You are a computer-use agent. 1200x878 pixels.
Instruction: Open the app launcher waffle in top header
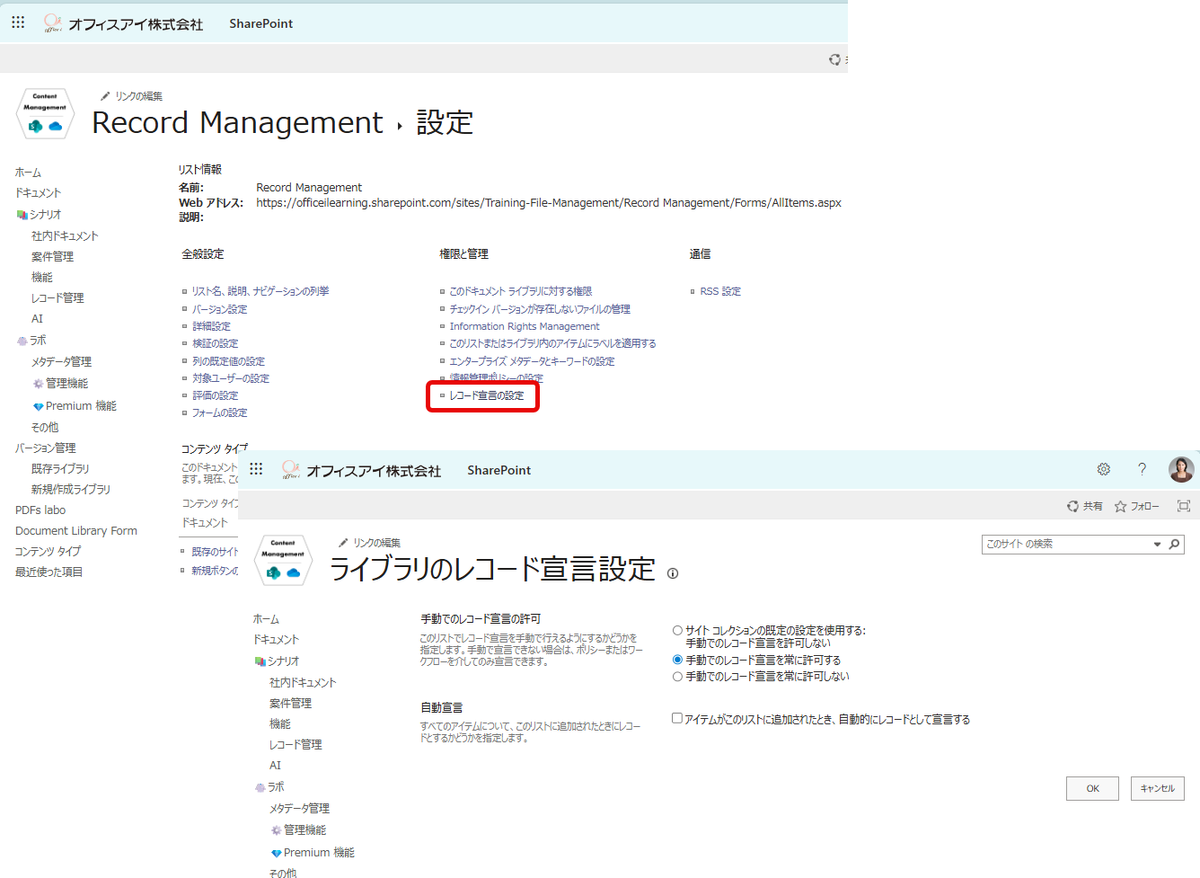tap(18, 22)
